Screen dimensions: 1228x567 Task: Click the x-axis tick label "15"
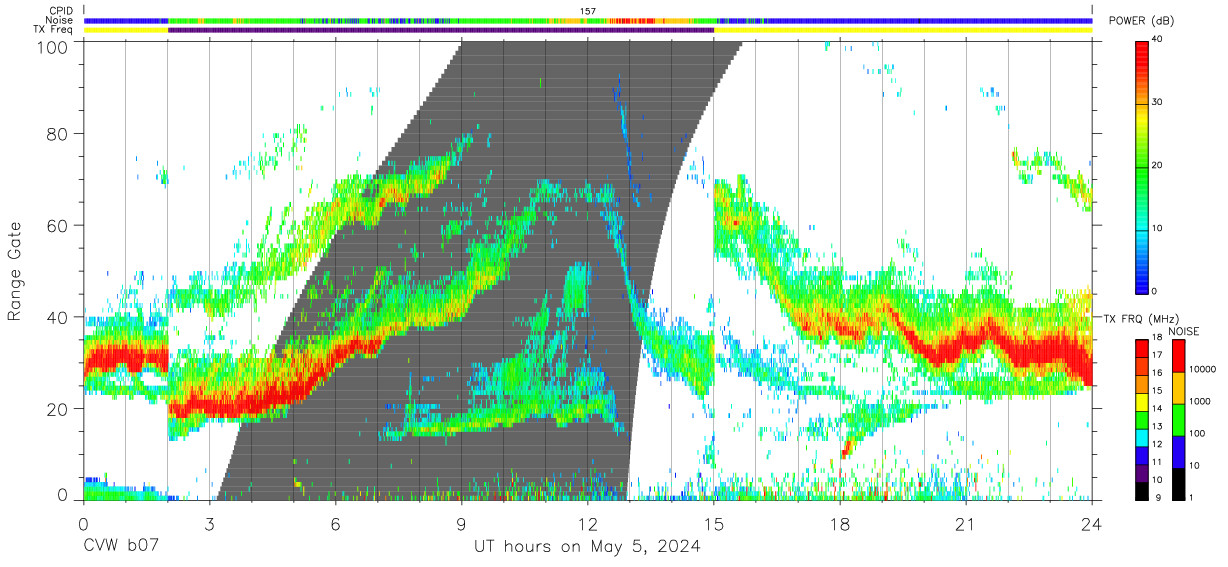(x=714, y=524)
